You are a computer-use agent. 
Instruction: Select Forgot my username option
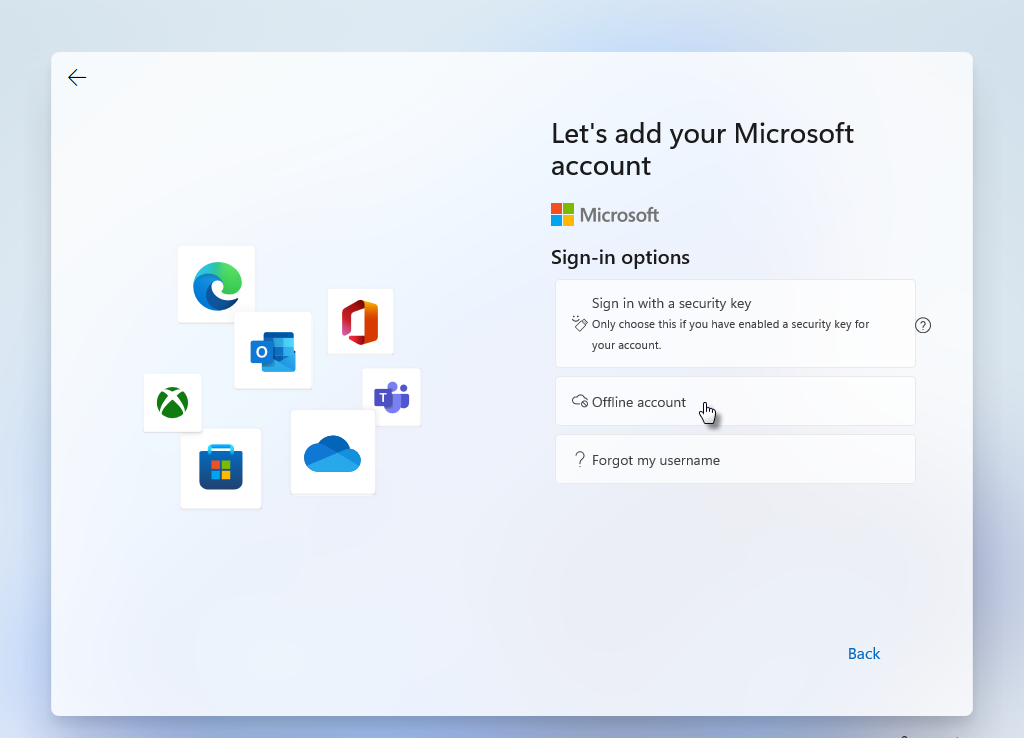pos(735,459)
